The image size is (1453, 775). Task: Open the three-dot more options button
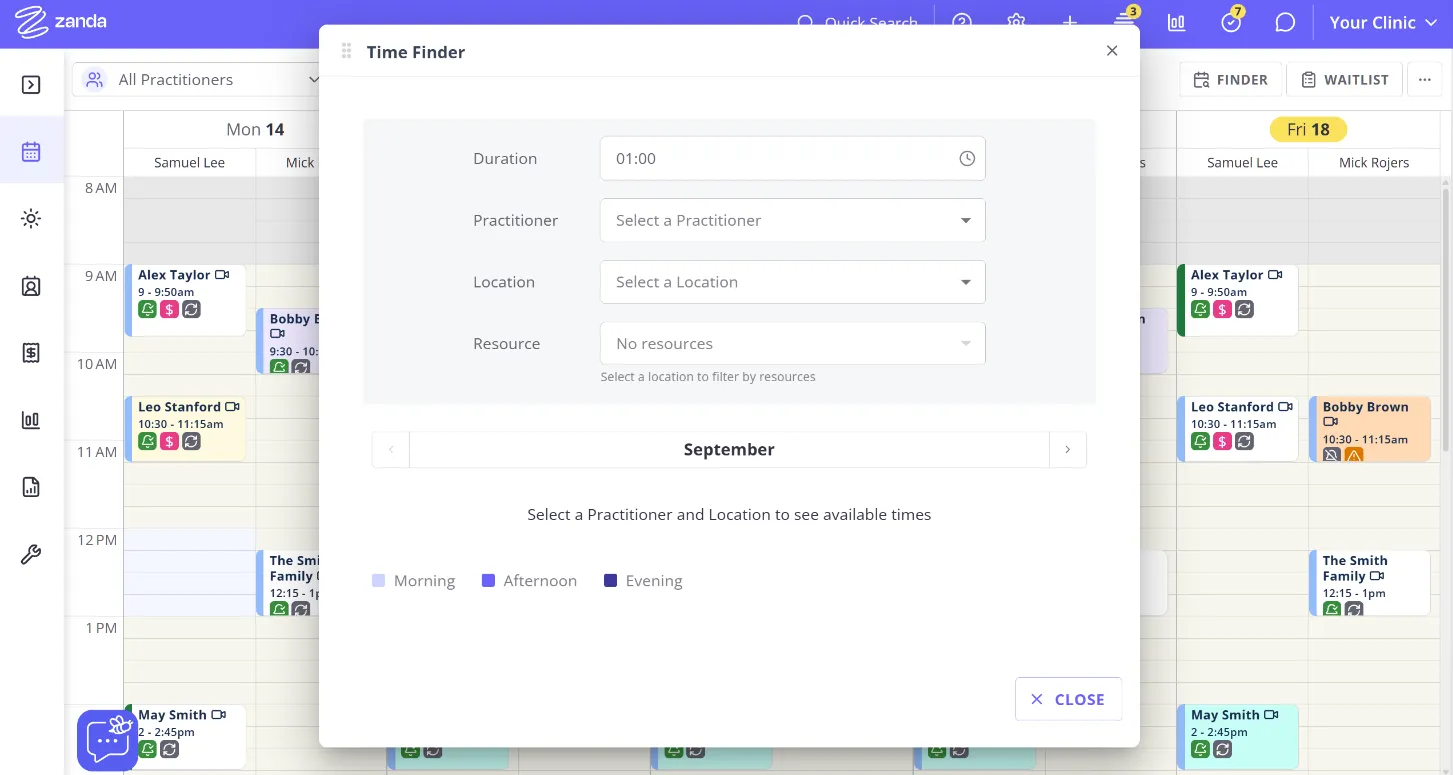click(1425, 80)
